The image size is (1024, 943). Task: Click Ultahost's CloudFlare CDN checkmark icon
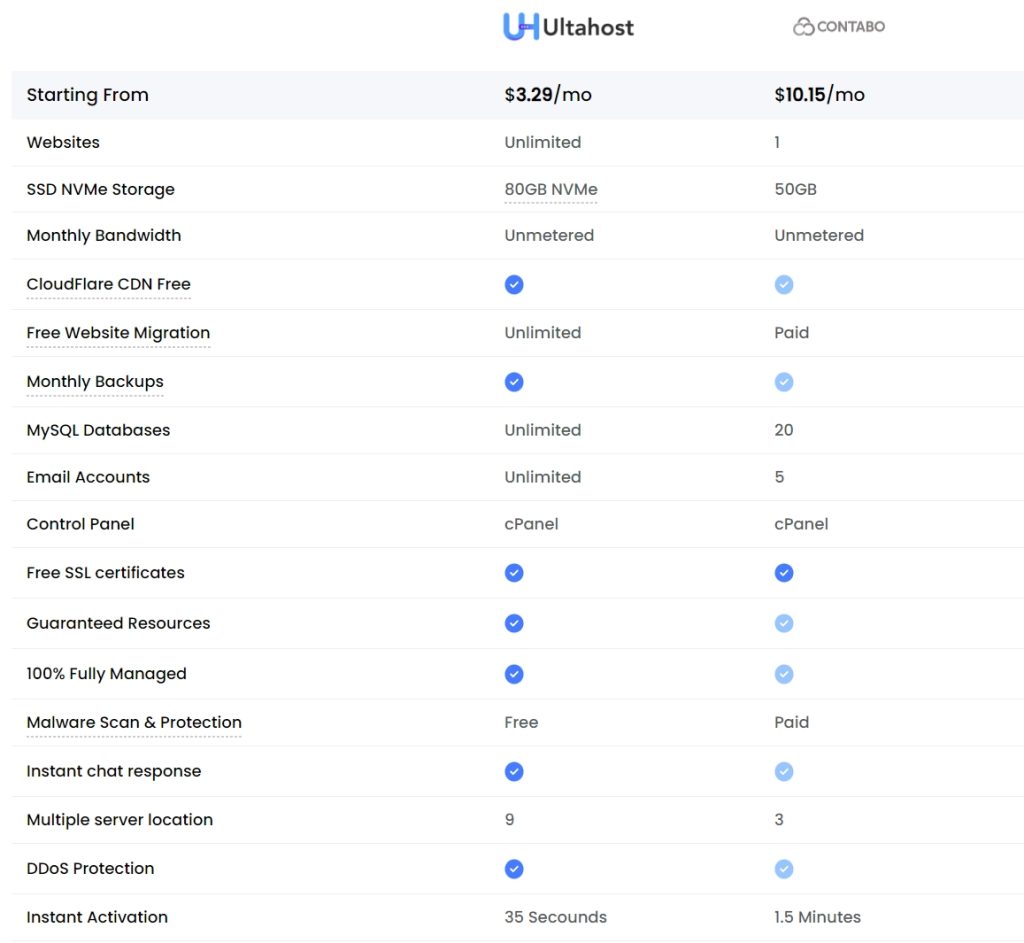point(514,285)
